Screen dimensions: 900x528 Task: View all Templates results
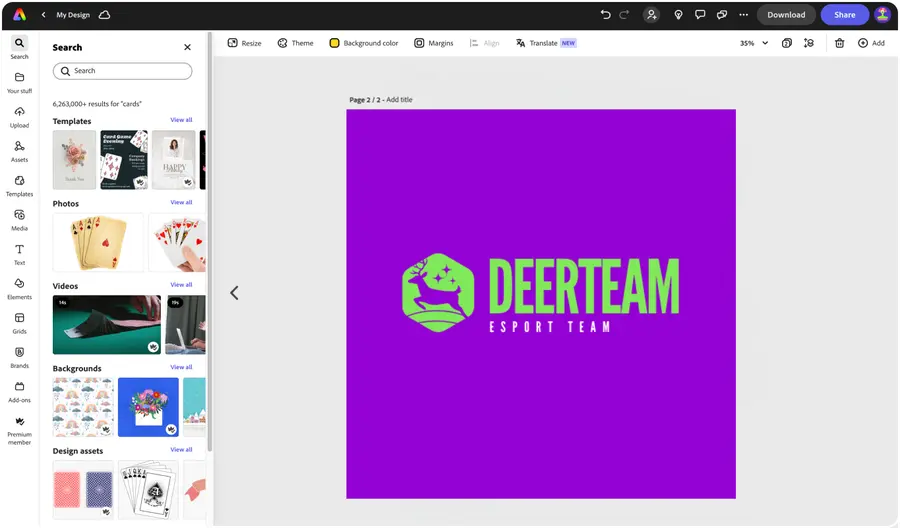pos(181,120)
